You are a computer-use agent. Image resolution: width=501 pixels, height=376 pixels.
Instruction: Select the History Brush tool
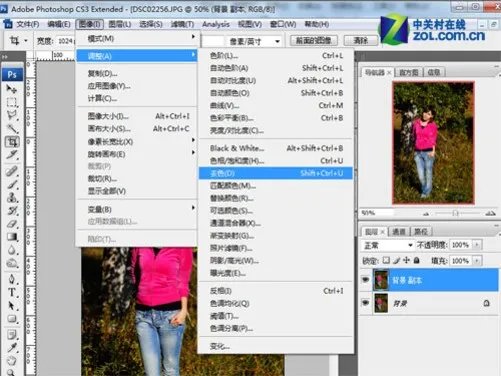tap(12, 211)
